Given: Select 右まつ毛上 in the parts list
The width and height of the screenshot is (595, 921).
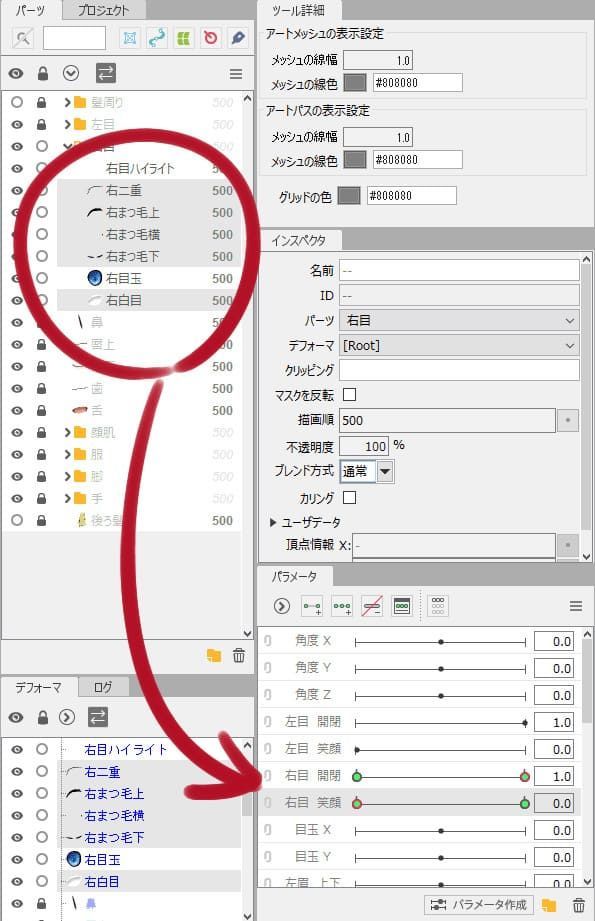Looking at the screenshot, I should 149,213.
